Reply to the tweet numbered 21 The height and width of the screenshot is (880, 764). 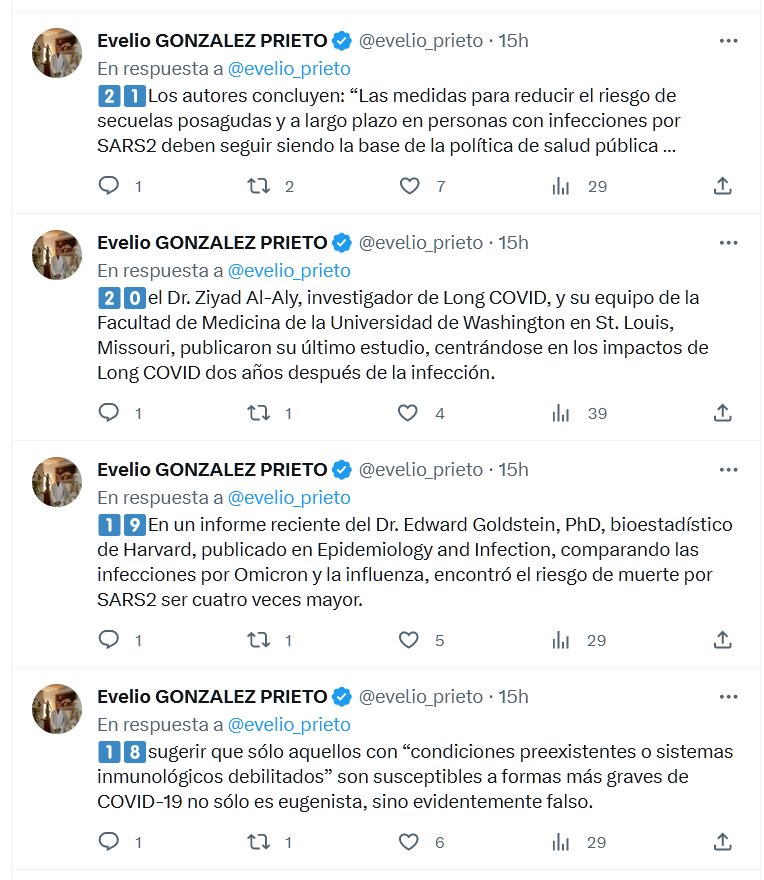click(110, 186)
